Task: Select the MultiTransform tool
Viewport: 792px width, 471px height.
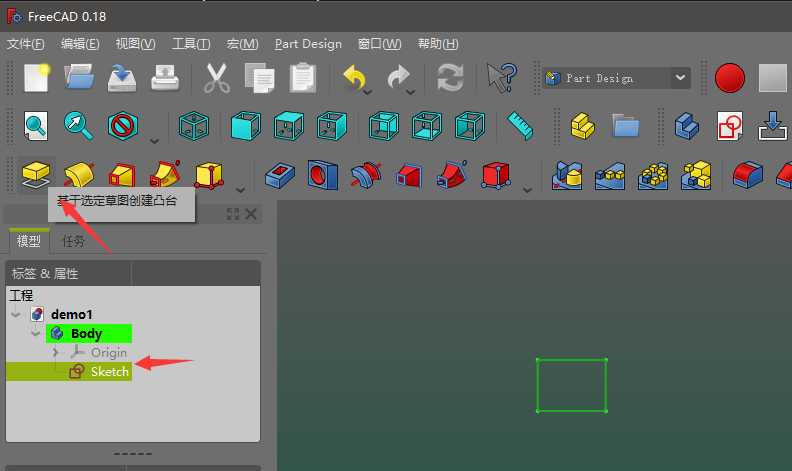Action: [696, 175]
